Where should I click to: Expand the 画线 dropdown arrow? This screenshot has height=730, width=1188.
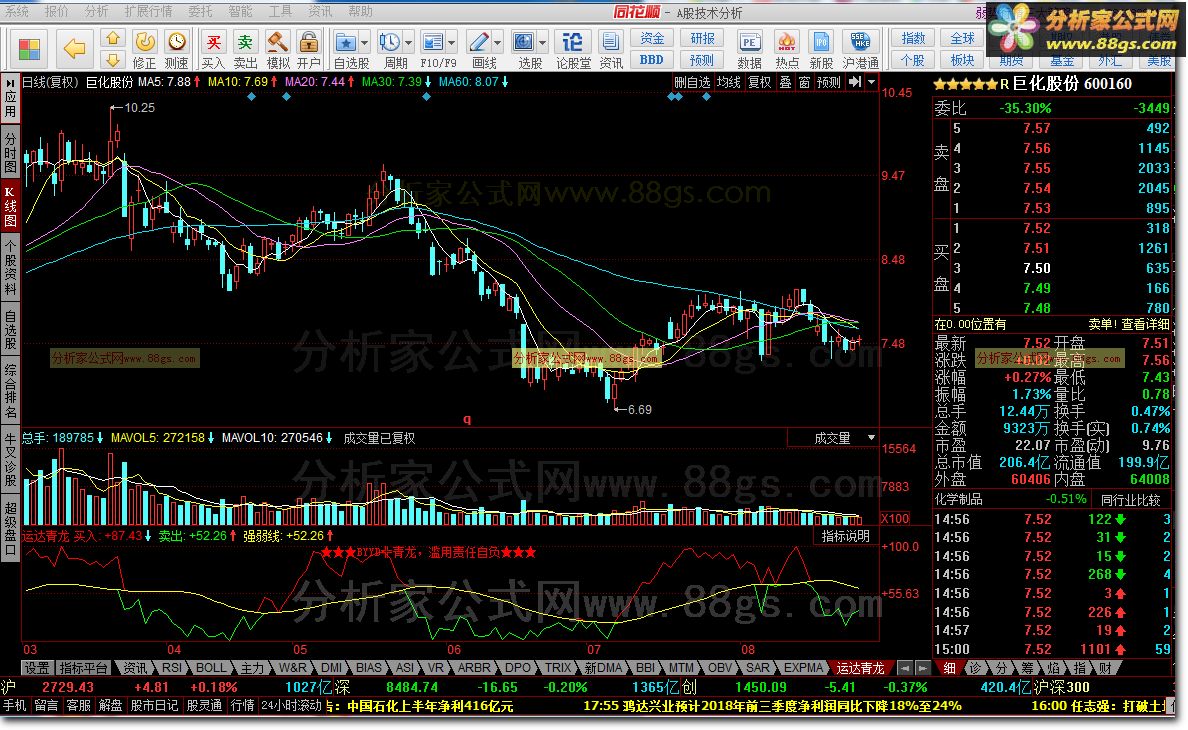(x=498, y=42)
